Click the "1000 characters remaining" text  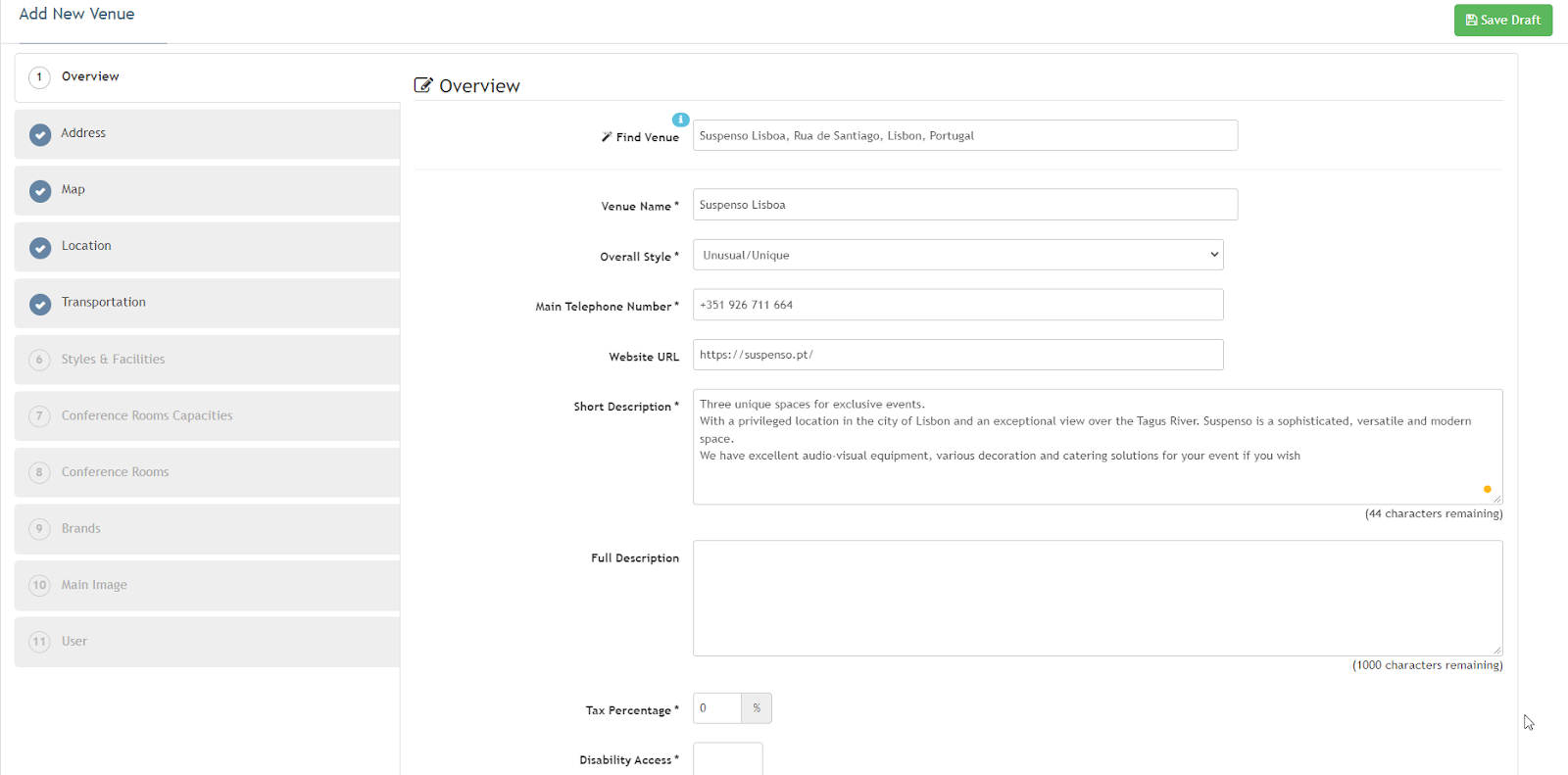[1428, 665]
